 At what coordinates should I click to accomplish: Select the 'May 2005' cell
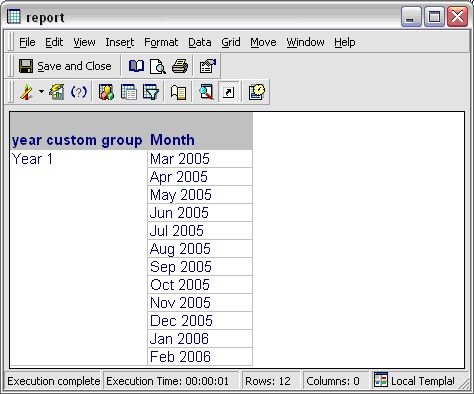(x=200, y=195)
